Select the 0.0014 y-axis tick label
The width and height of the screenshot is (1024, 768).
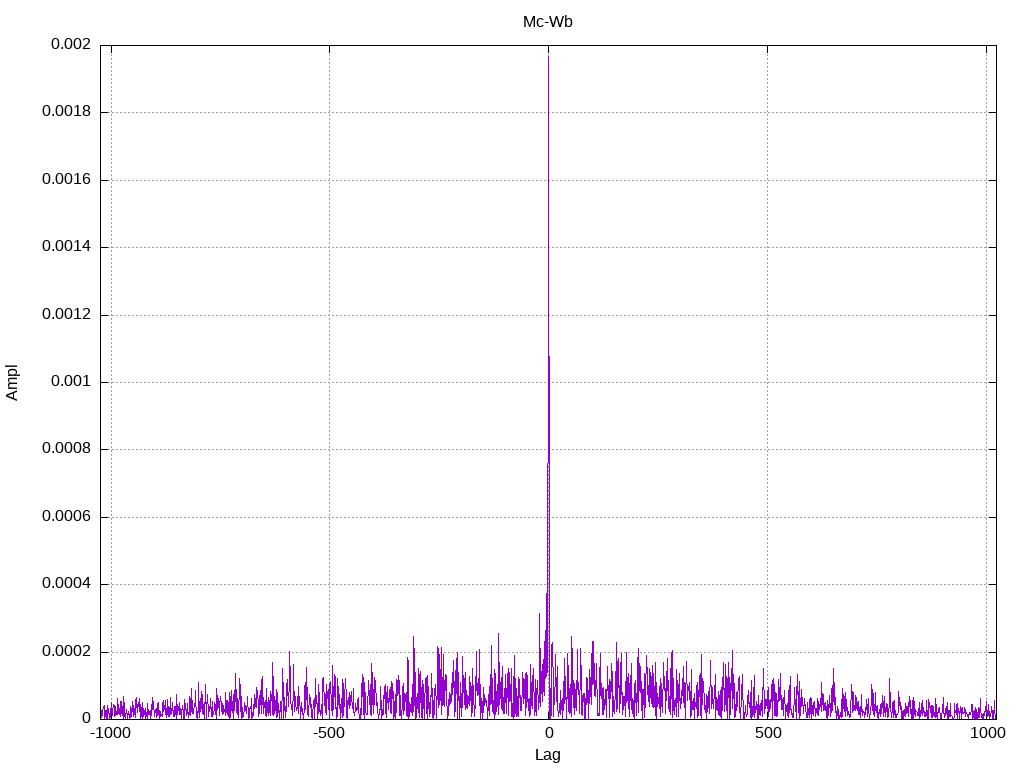66,247
